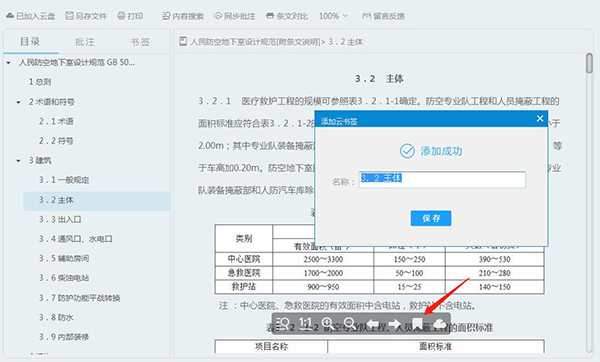600x362 pixels.
Task: Click the 已加入云盘 cloud toolbar item
Action: click(x=31, y=16)
